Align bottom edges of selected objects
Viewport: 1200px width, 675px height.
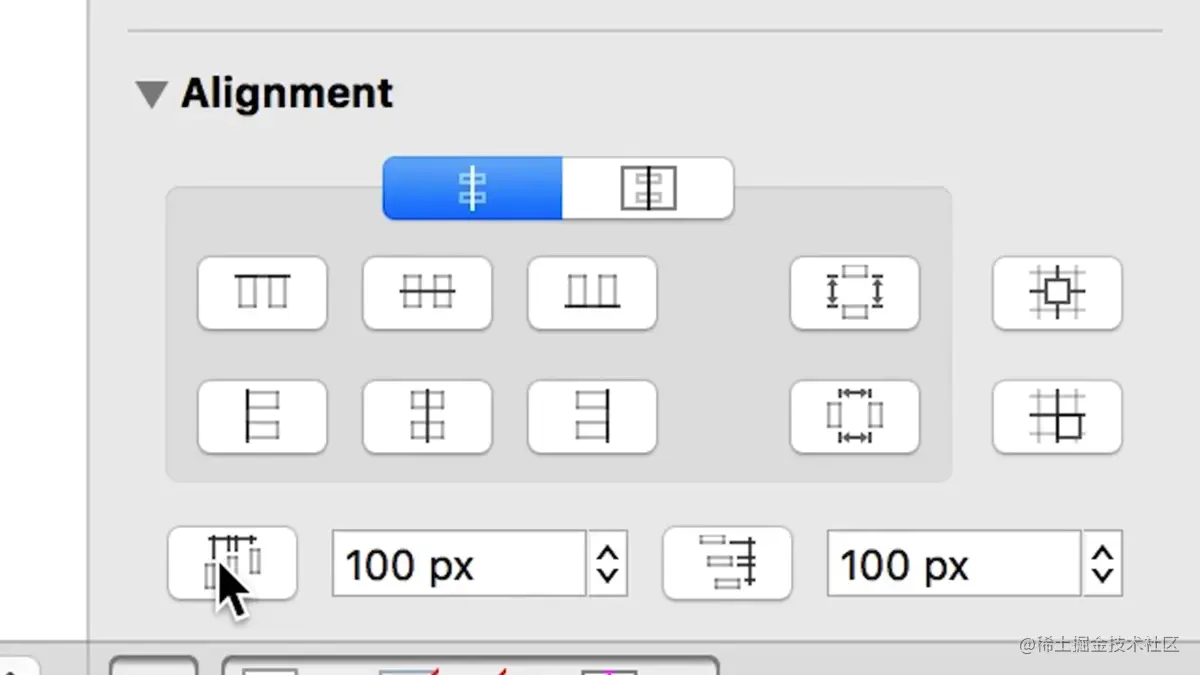(x=592, y=293)
